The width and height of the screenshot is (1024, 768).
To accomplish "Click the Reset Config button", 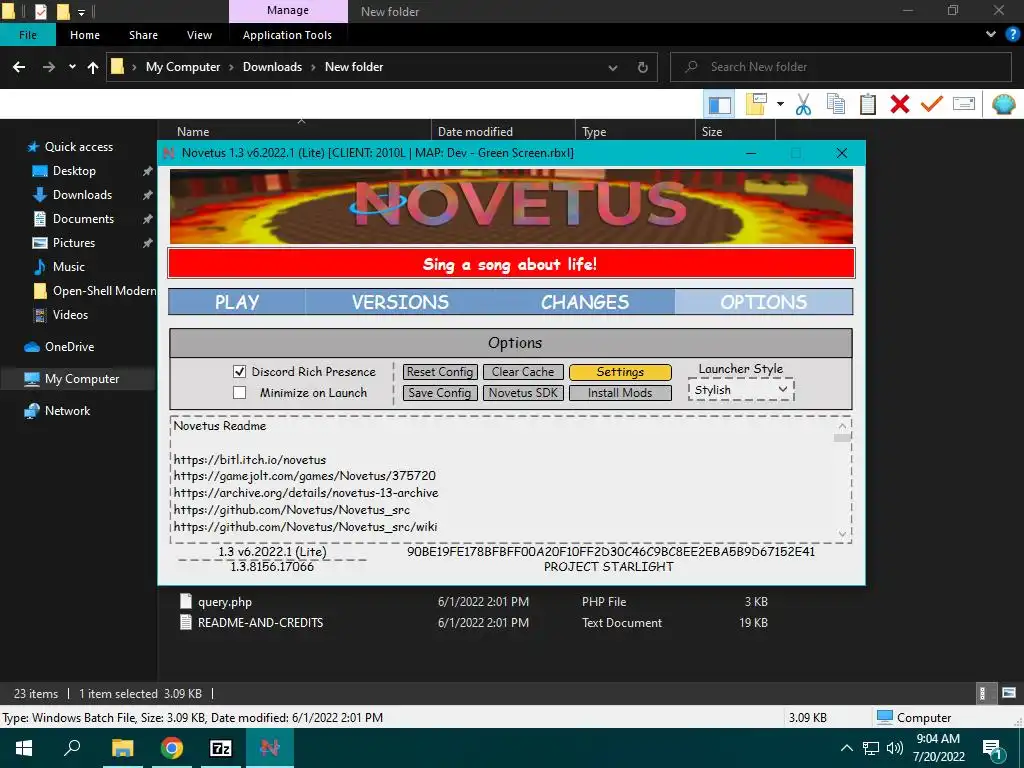I will pyautogui.click(x=440, y=372).
